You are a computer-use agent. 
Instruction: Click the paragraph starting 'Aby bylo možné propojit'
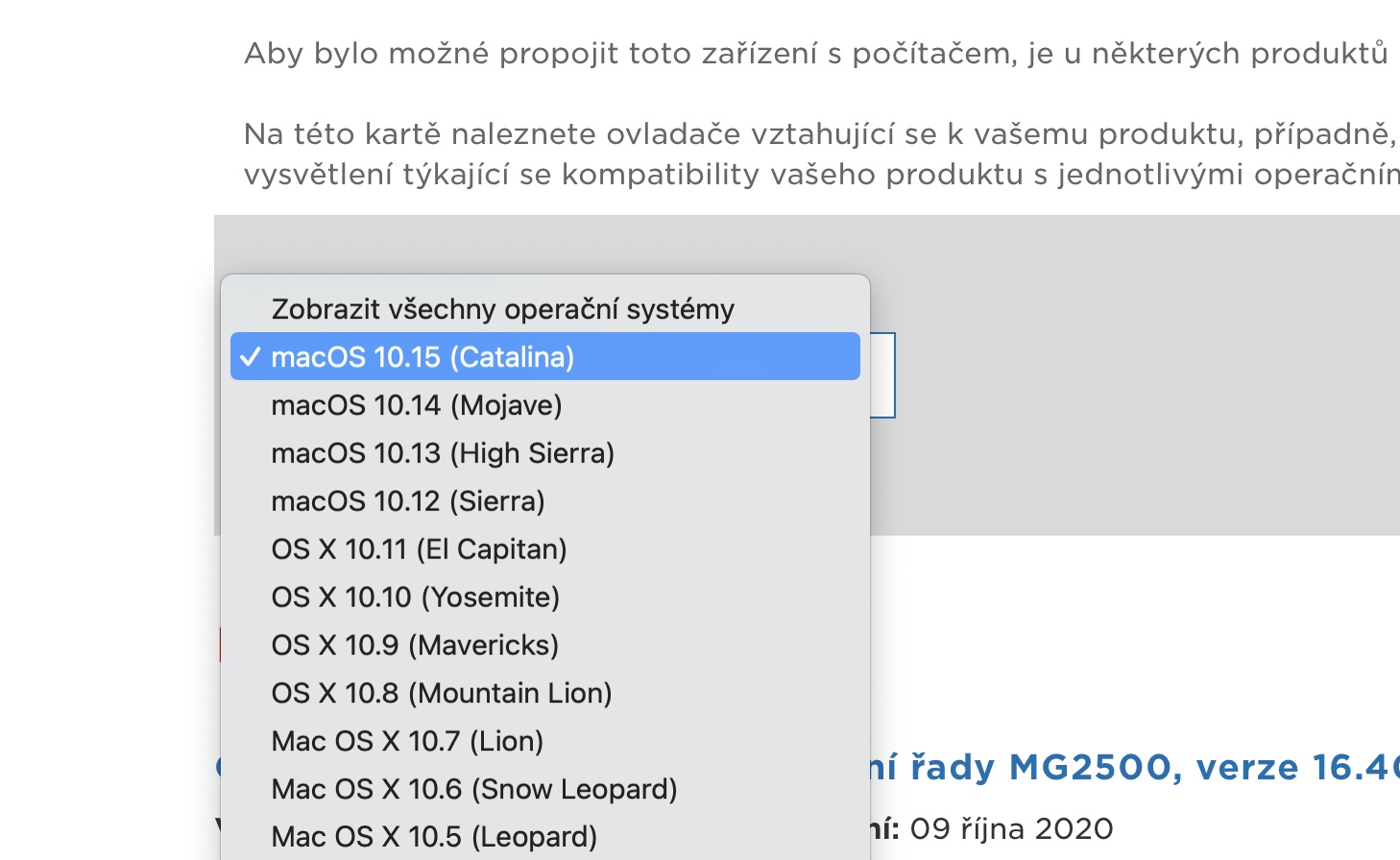(815, 54)
